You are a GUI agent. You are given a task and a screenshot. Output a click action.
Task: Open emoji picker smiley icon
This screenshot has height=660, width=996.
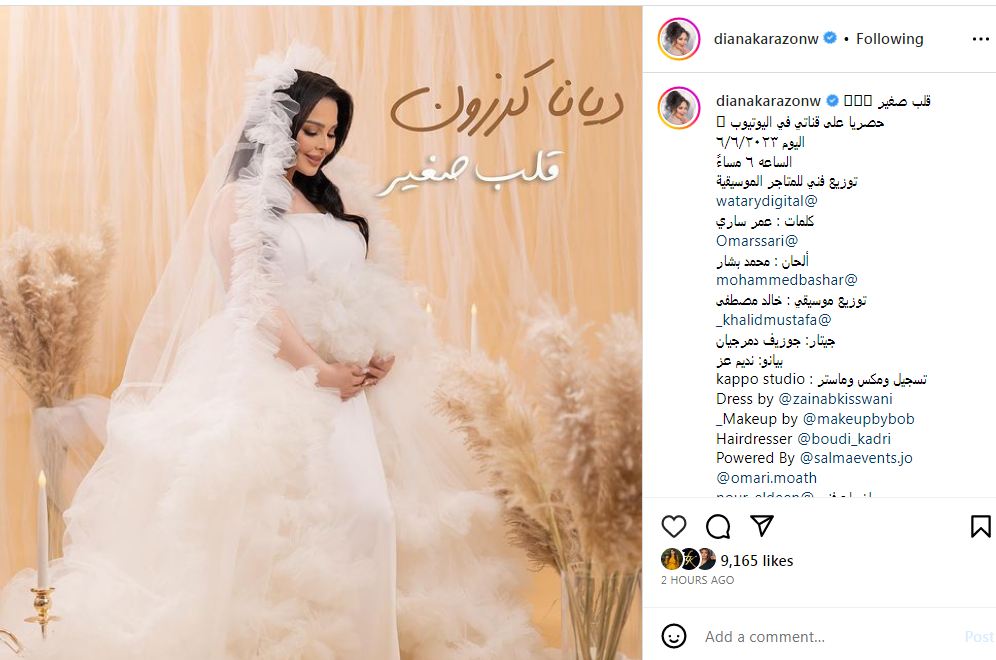click(x=673, y=636)
